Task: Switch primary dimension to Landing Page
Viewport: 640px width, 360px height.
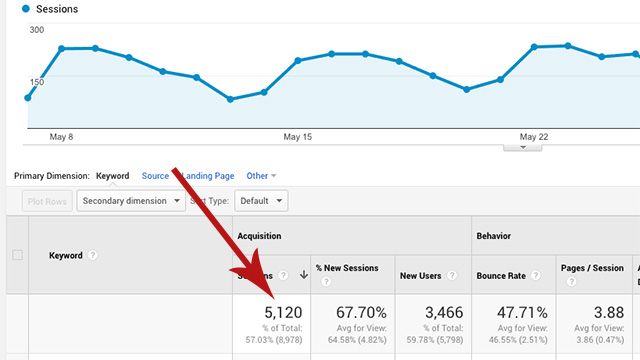Action: [x=208, y=176]
